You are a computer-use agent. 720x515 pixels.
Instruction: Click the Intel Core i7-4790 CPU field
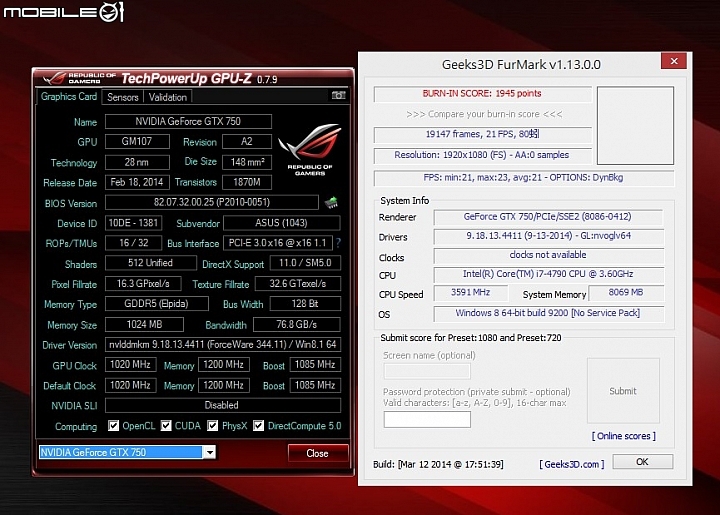[x=548, y=274]
